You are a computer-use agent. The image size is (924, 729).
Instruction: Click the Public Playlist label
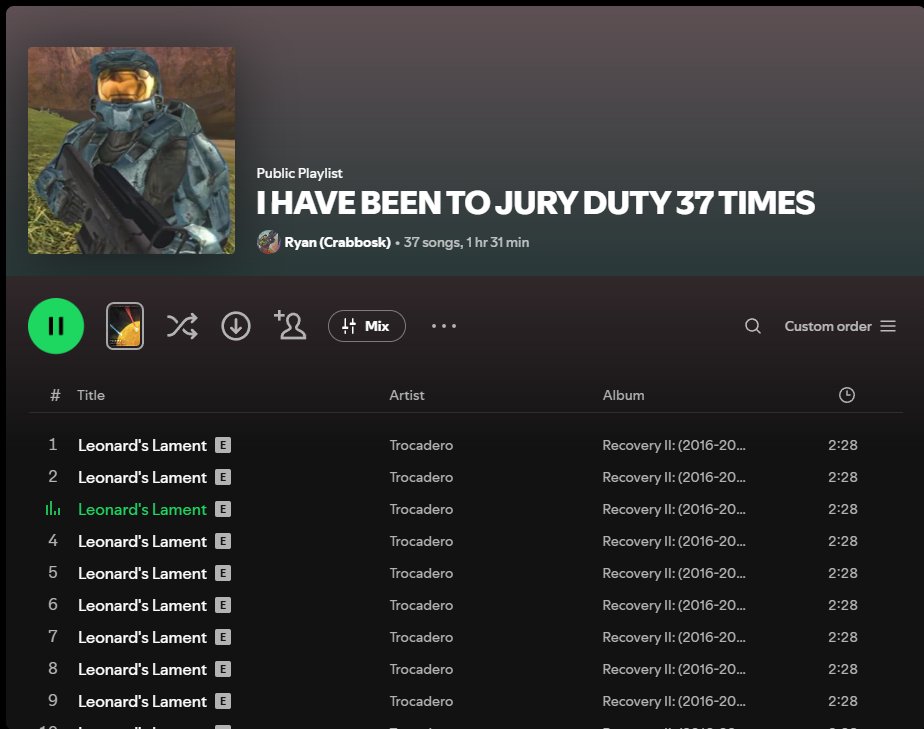tap(299, 173)
